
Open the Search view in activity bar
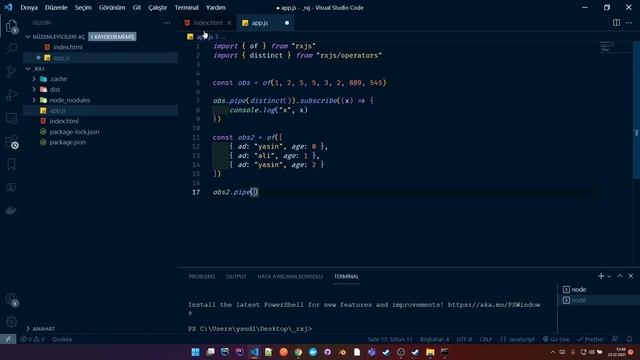11,48
